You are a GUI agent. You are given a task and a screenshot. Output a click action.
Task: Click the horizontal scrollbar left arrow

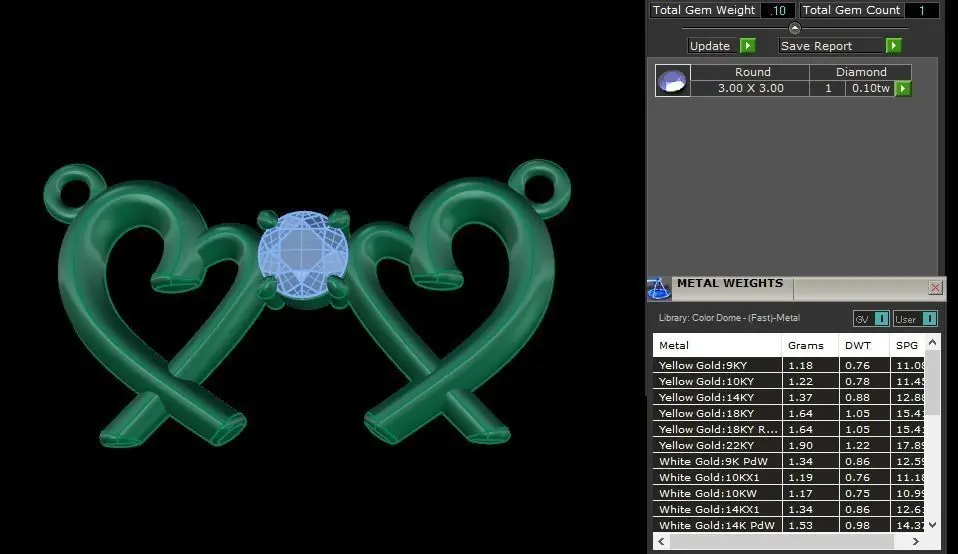click(661, 541)
